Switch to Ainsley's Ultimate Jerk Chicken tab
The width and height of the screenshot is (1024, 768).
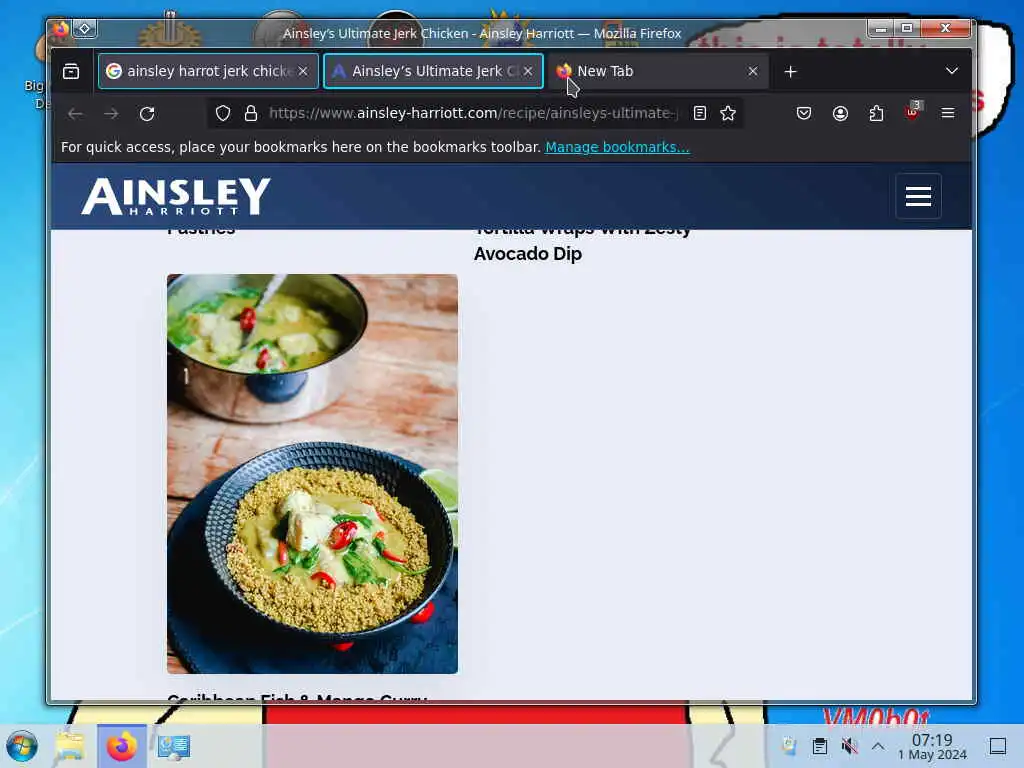pos(433,71)
